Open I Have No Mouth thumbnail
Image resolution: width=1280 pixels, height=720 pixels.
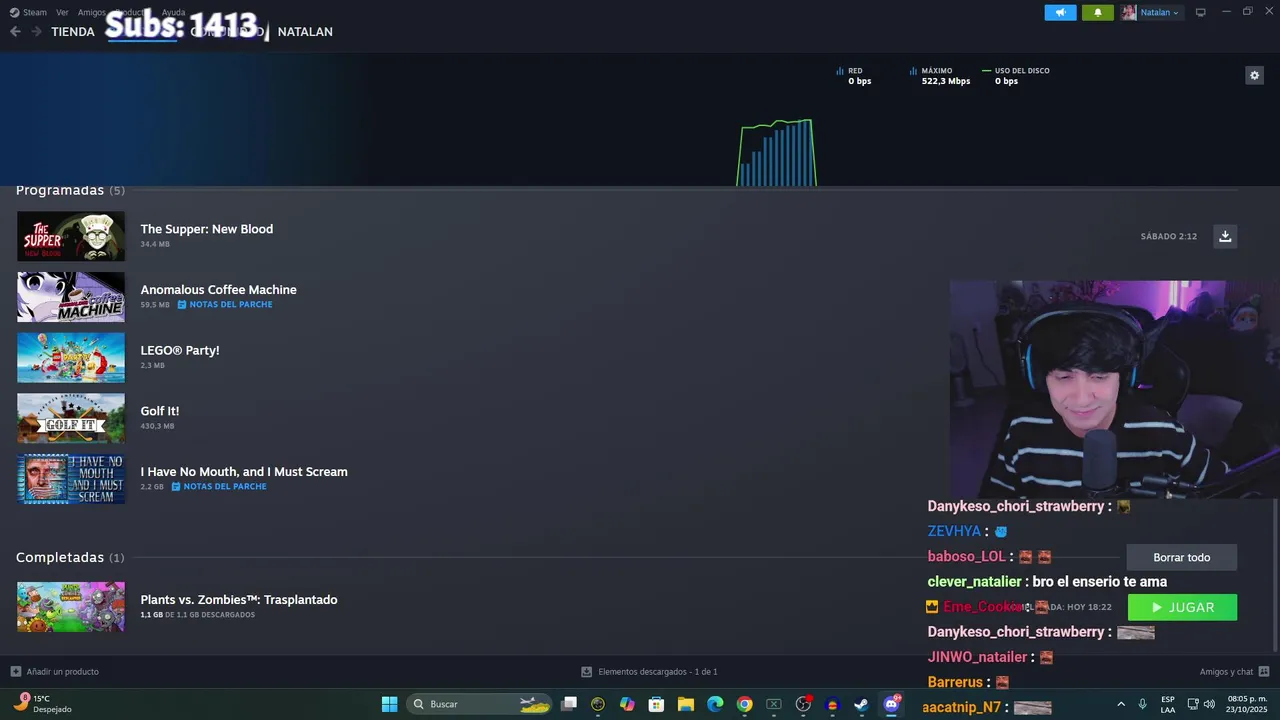click(71, 479)
